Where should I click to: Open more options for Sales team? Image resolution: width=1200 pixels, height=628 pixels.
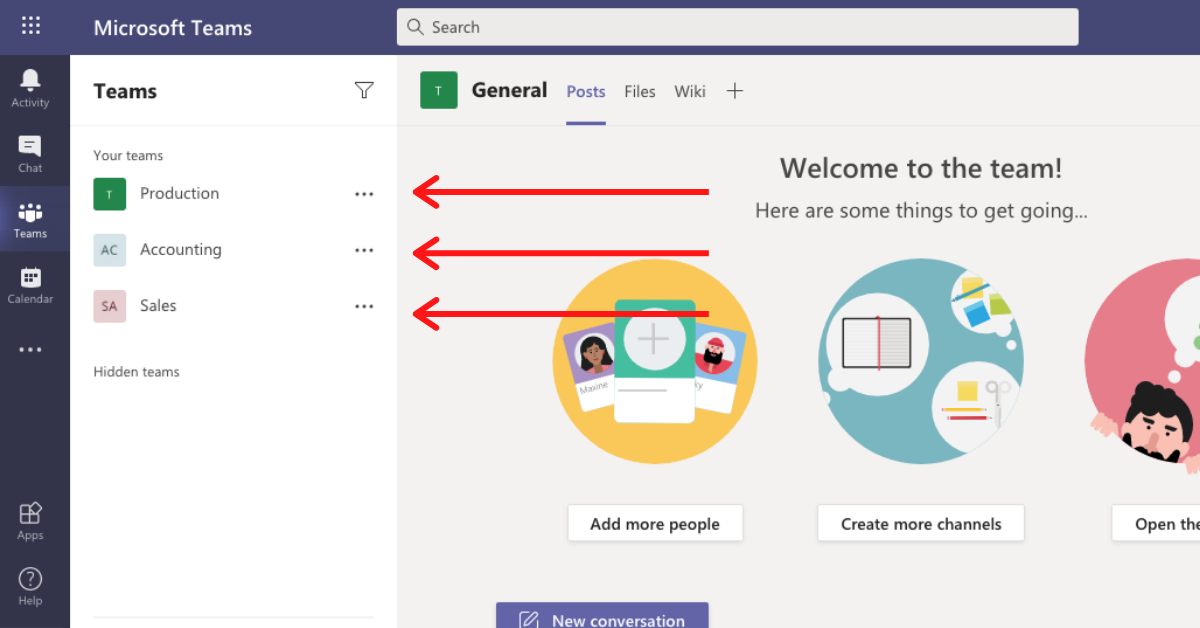coord(364,306)
